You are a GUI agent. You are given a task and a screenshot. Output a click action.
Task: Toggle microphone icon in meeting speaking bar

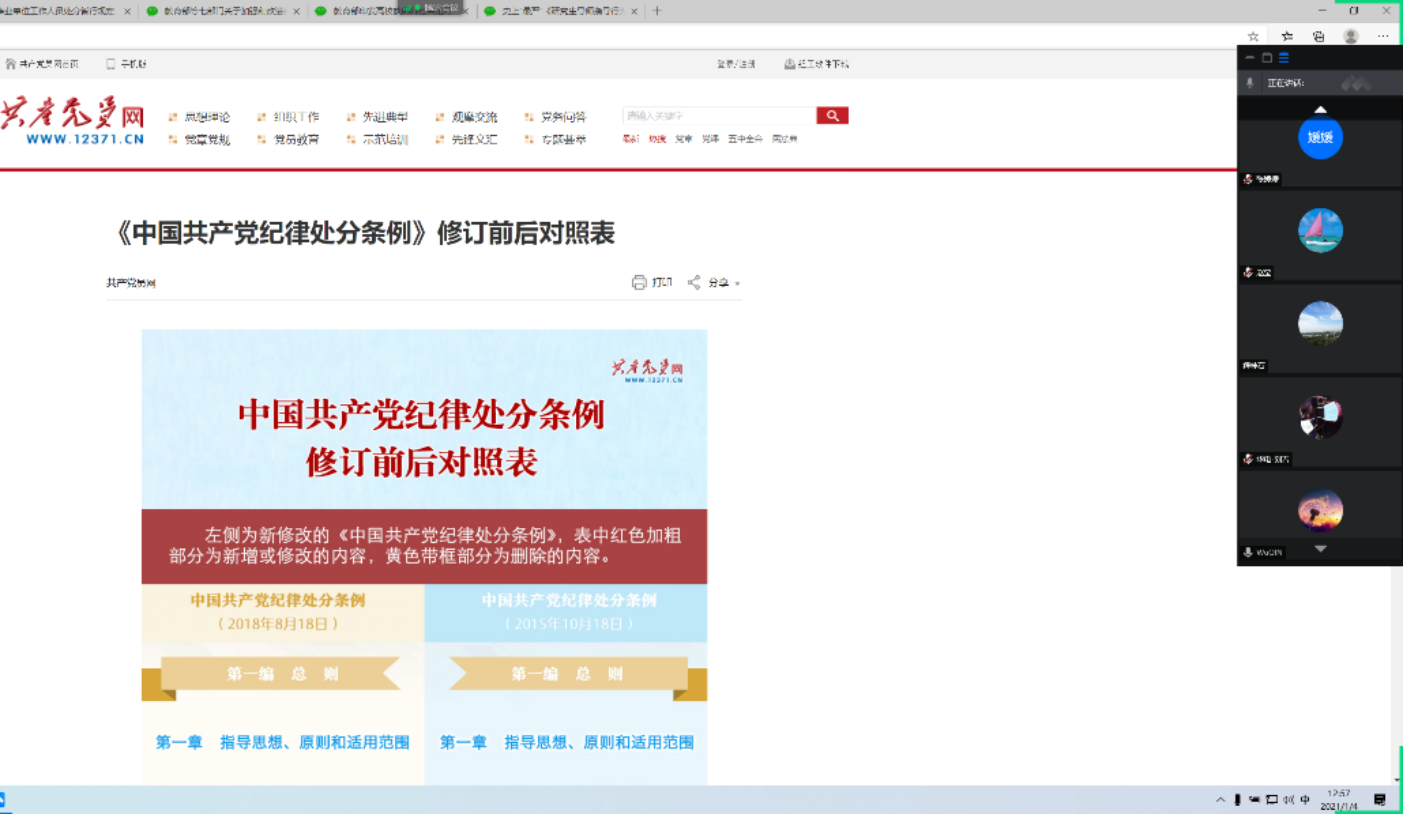(1250, 83)
